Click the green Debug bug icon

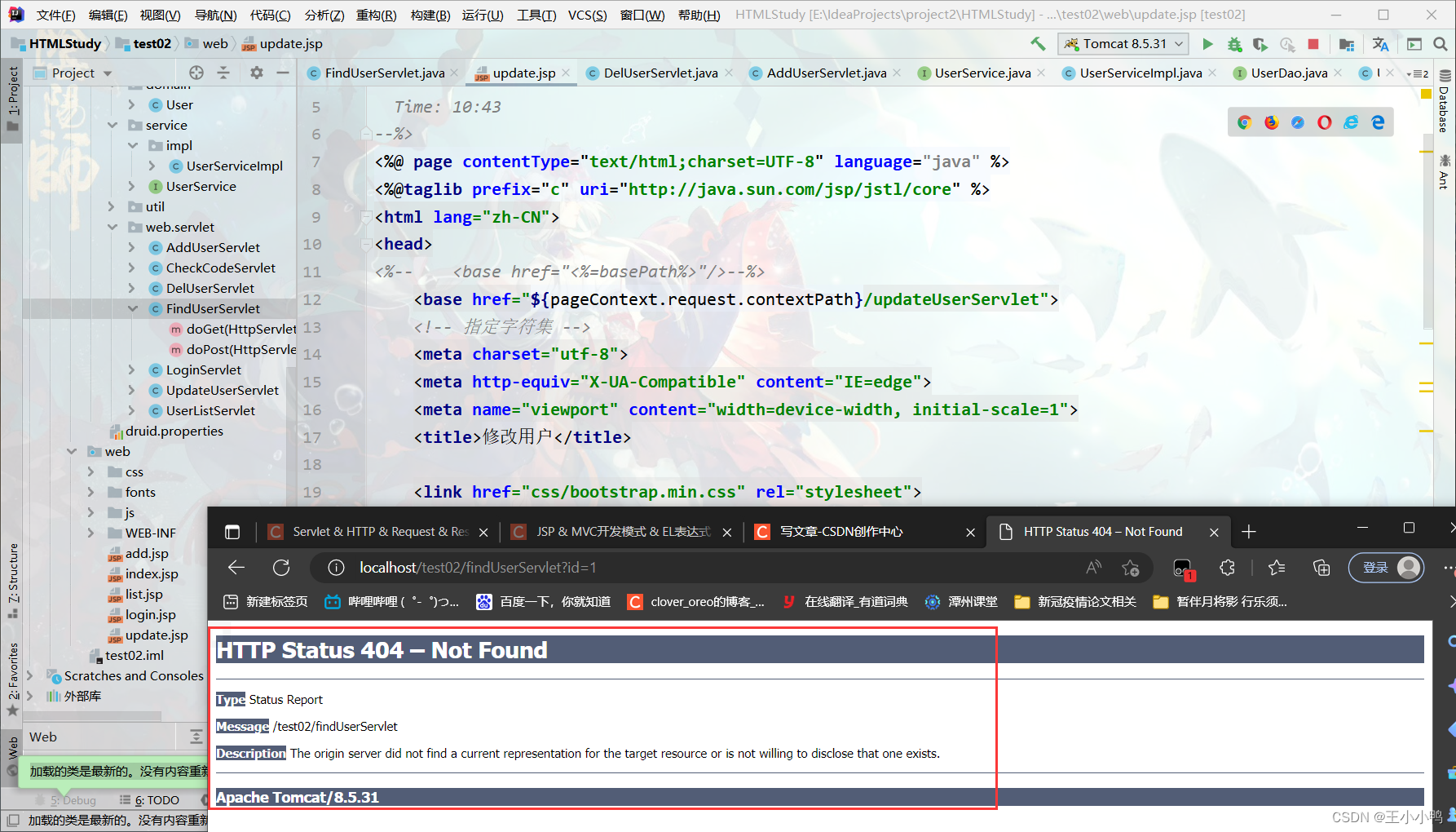(x=1234, y=44)
